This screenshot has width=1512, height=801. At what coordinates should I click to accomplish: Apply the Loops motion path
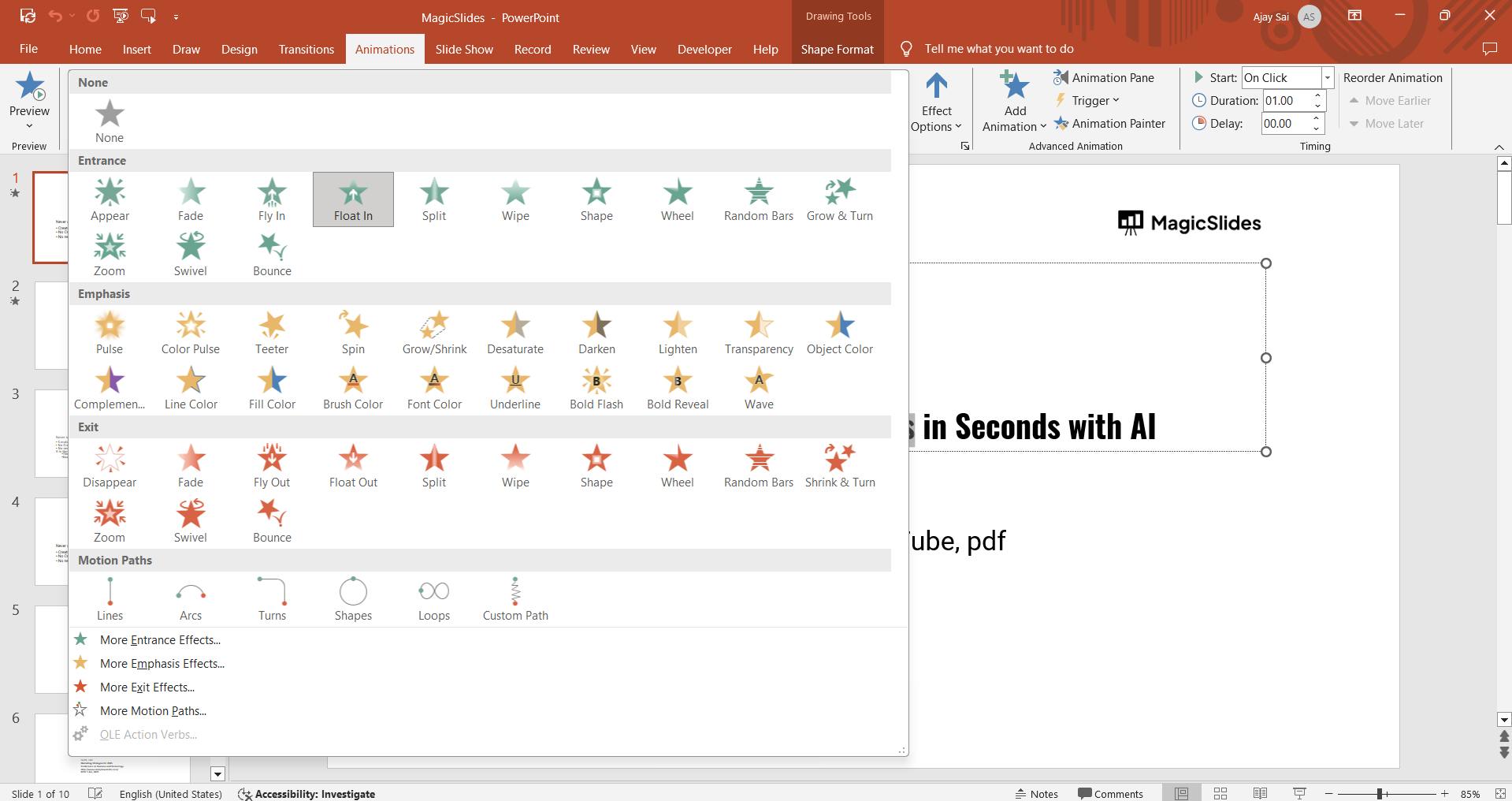[x=434, y=600]
